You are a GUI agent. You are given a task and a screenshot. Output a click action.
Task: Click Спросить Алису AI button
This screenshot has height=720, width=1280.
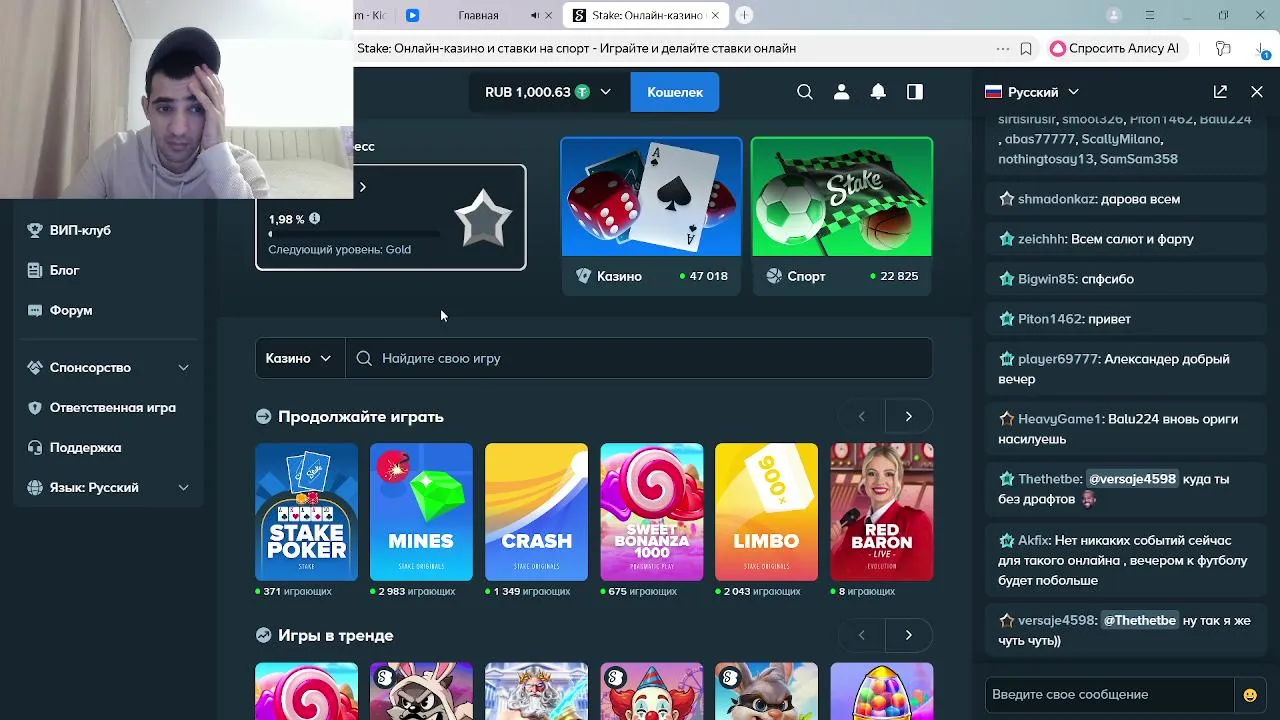coord(1115,48)
